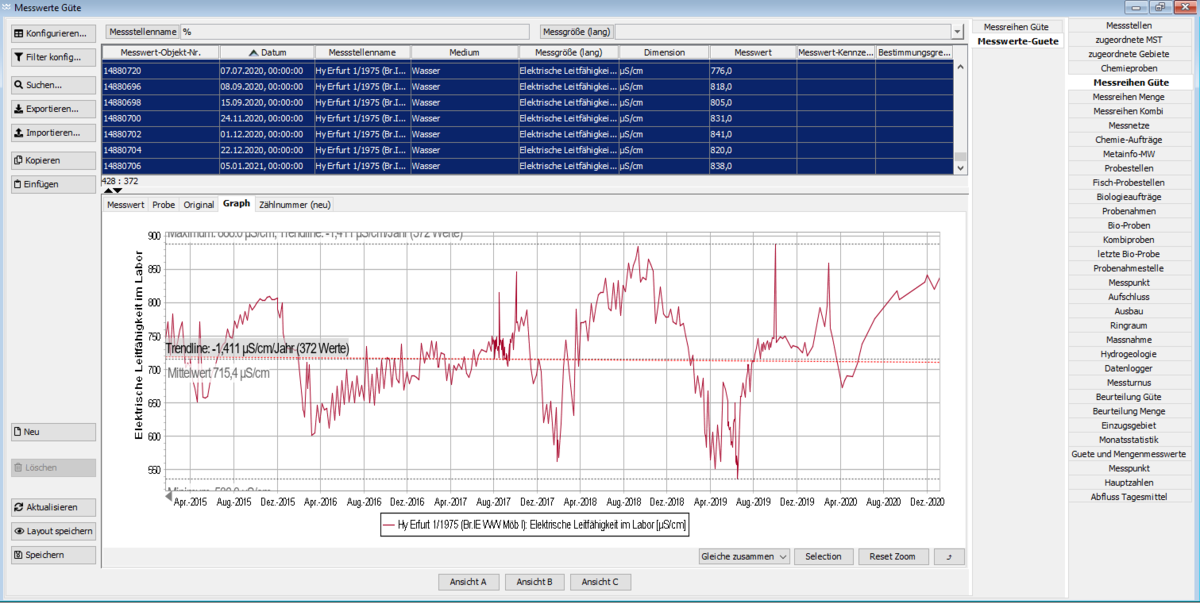1200x604 pixels.
Task: Open Hauptzahlen in right panel
Action: click(1129, 483)
